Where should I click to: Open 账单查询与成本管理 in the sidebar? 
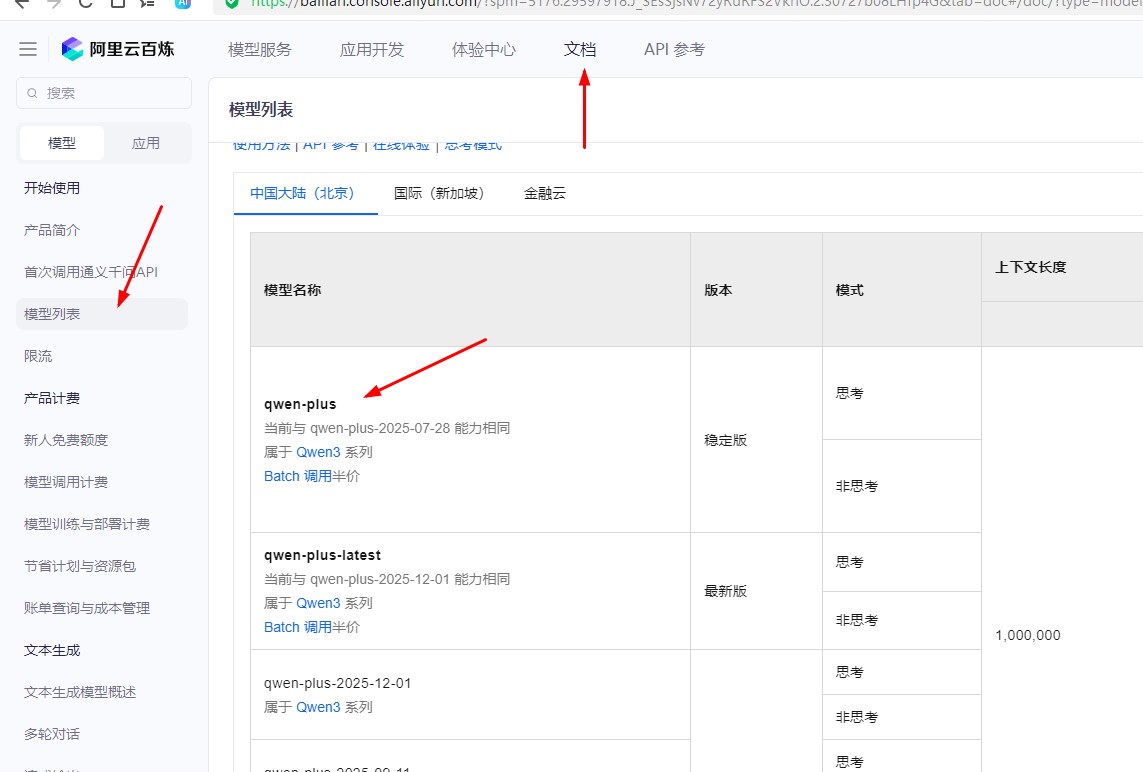(x=87, y=608)
